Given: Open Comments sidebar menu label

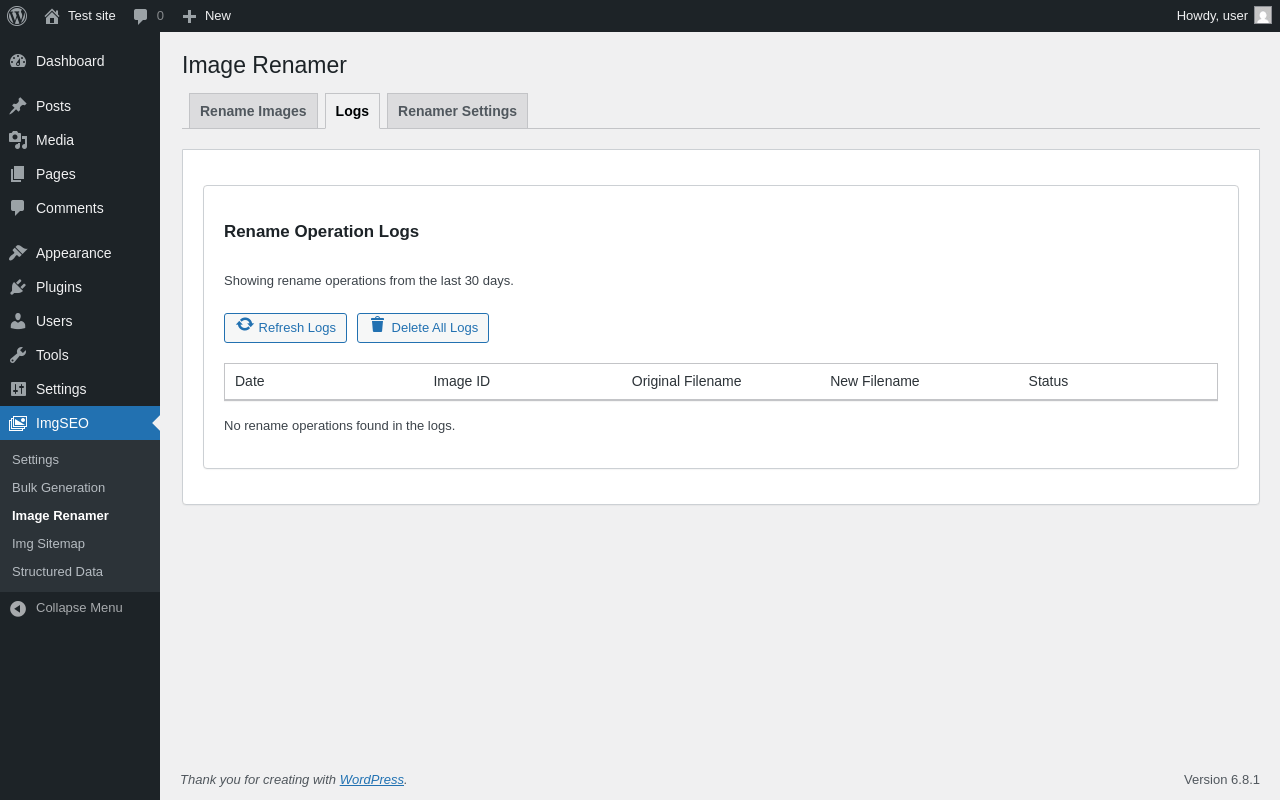Looking at the screenshot, I should (x=70, y=208).
